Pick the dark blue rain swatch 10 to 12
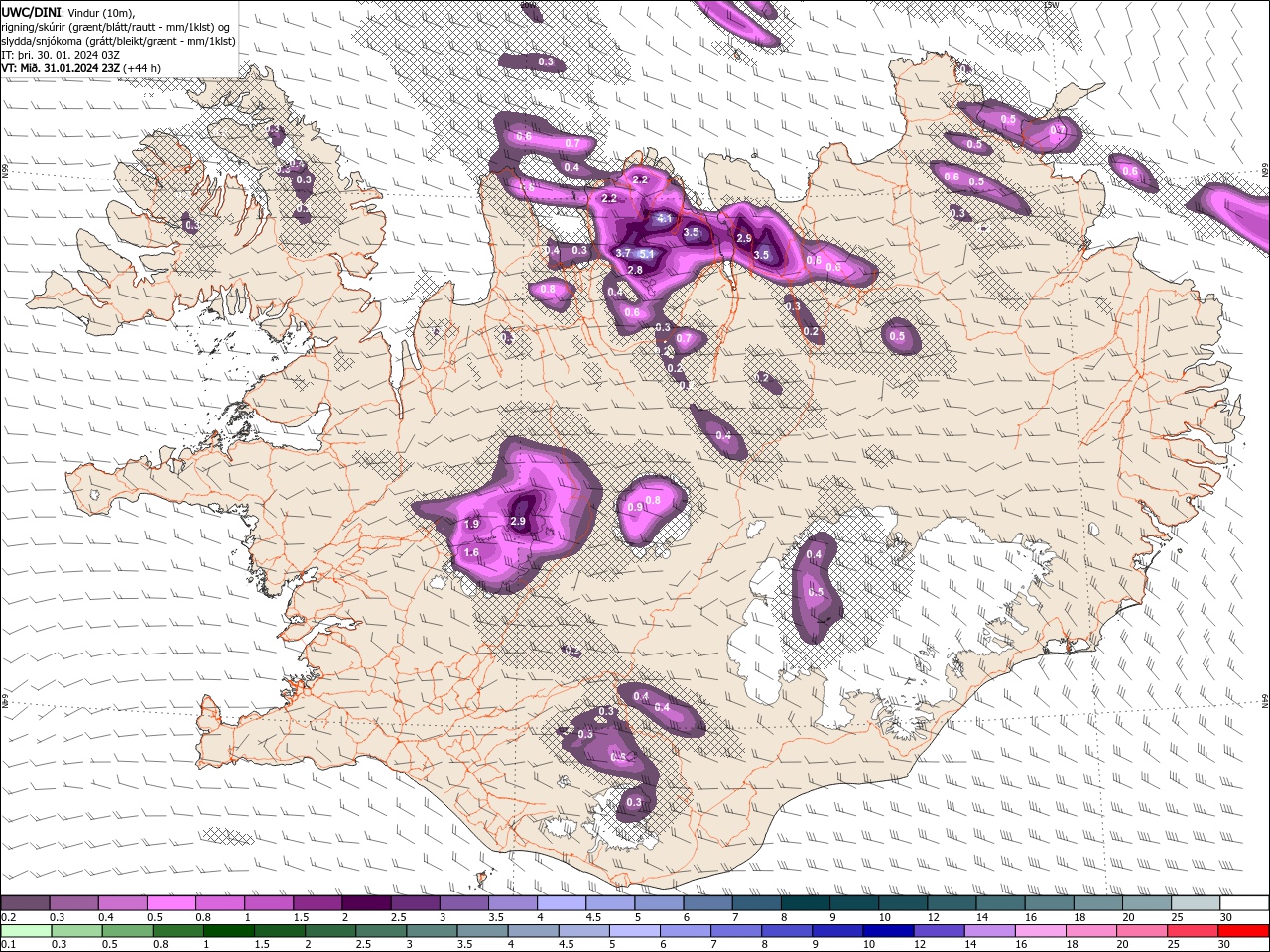Image resolution: width=1270 pixels, height=952 pixels. 889,931
